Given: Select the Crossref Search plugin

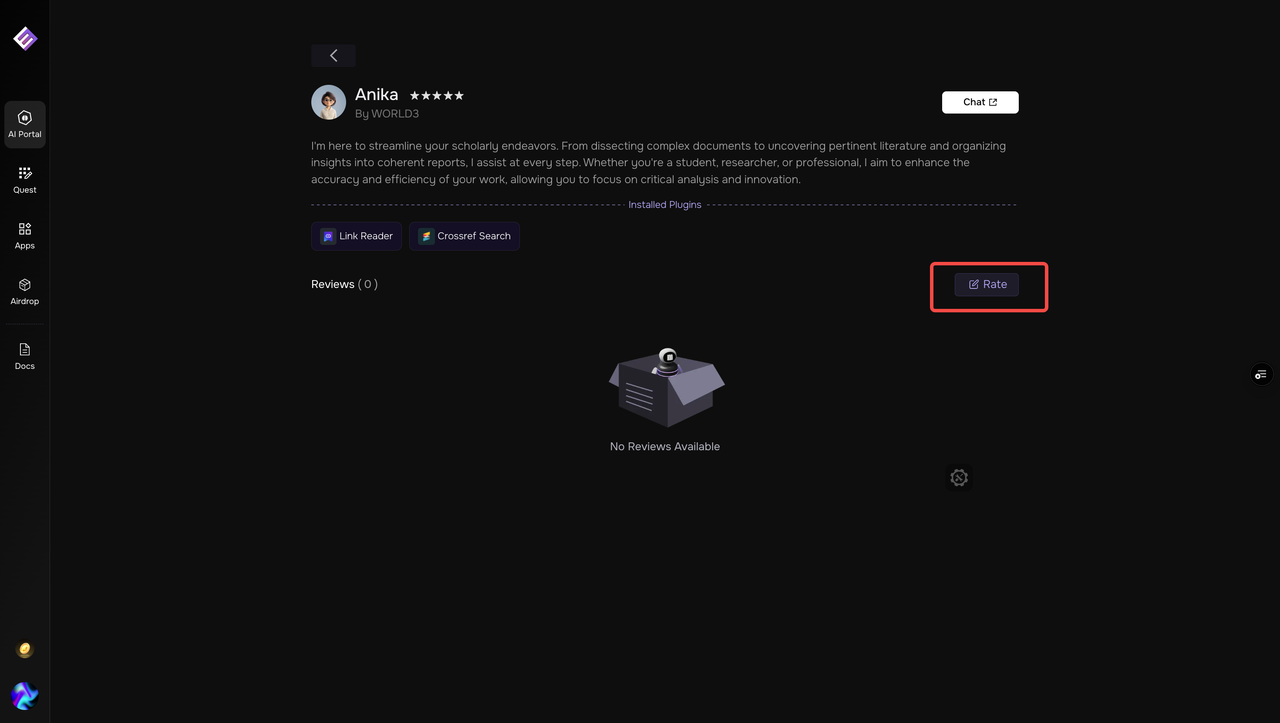Looking at the screenshot, I should pos(464,236).
